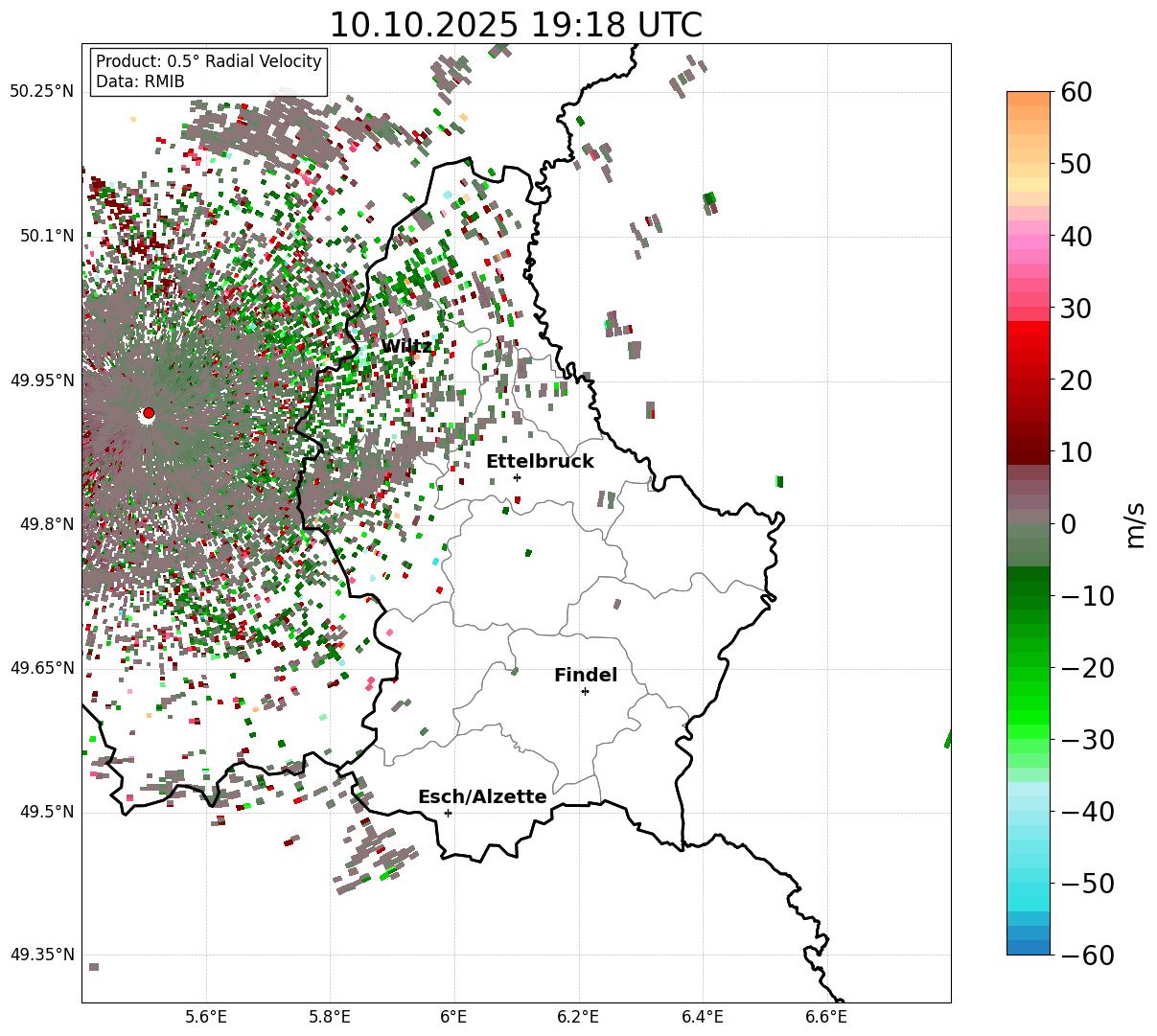The image size is (1157, 1036).
Task: Click the 6°E longitude label
Action: pyautogui.click(x=454, y=1017)
